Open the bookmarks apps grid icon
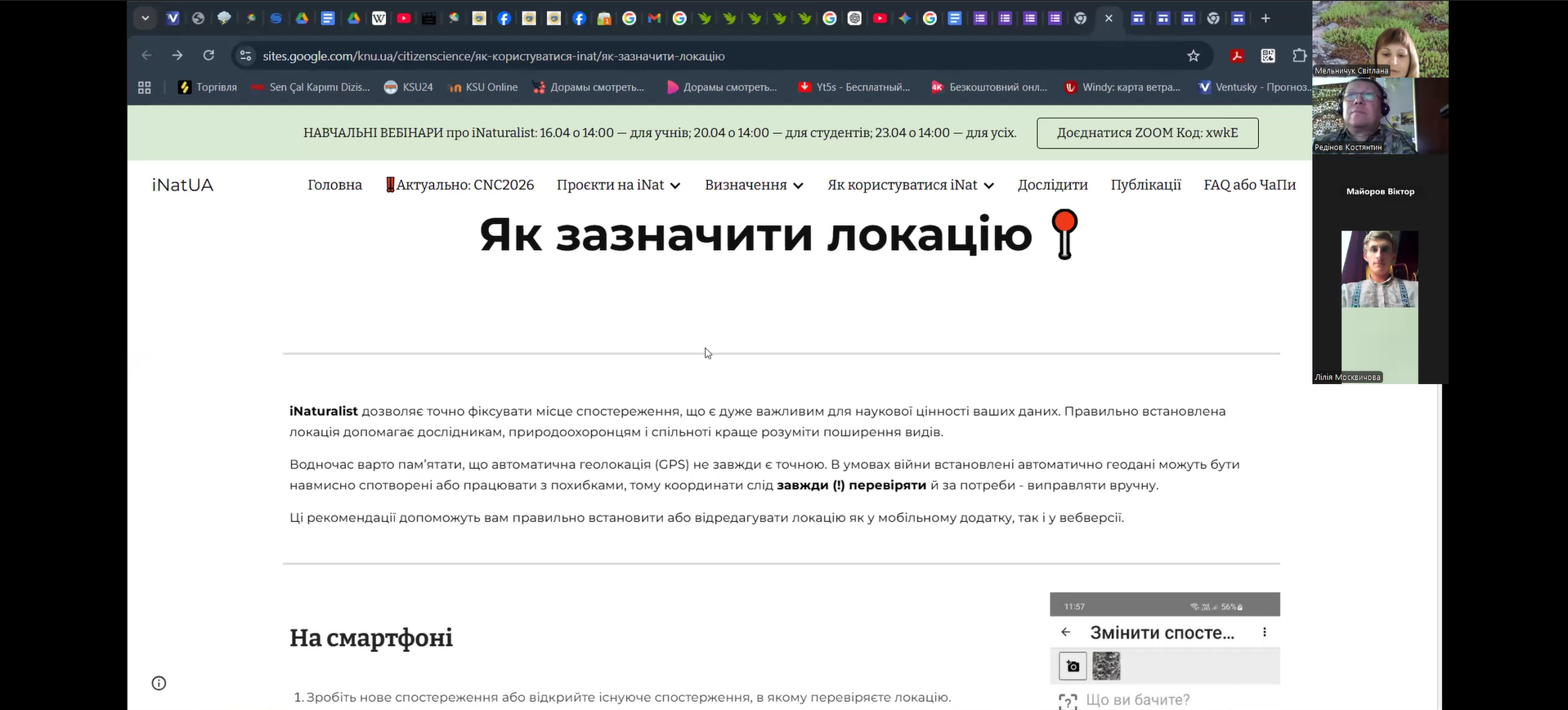 [x=145, y=87]
